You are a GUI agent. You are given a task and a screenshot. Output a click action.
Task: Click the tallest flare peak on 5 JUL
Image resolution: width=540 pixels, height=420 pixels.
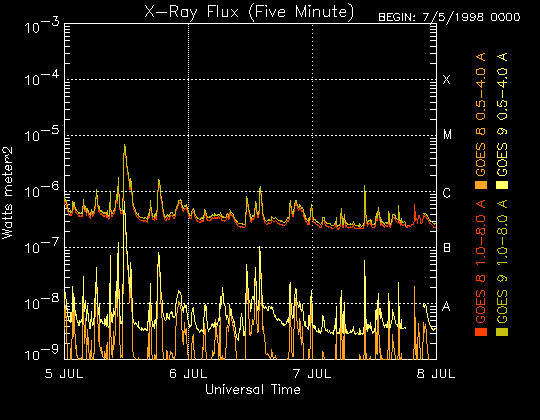pyautogui.click(x=125, y=146)
